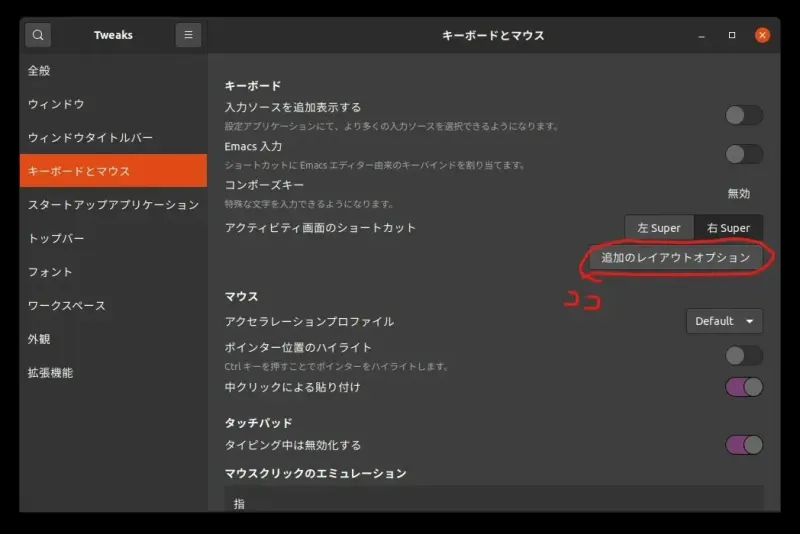Maximize the Tweaks window
The image size is (800, 534).
tap(732, 35)
